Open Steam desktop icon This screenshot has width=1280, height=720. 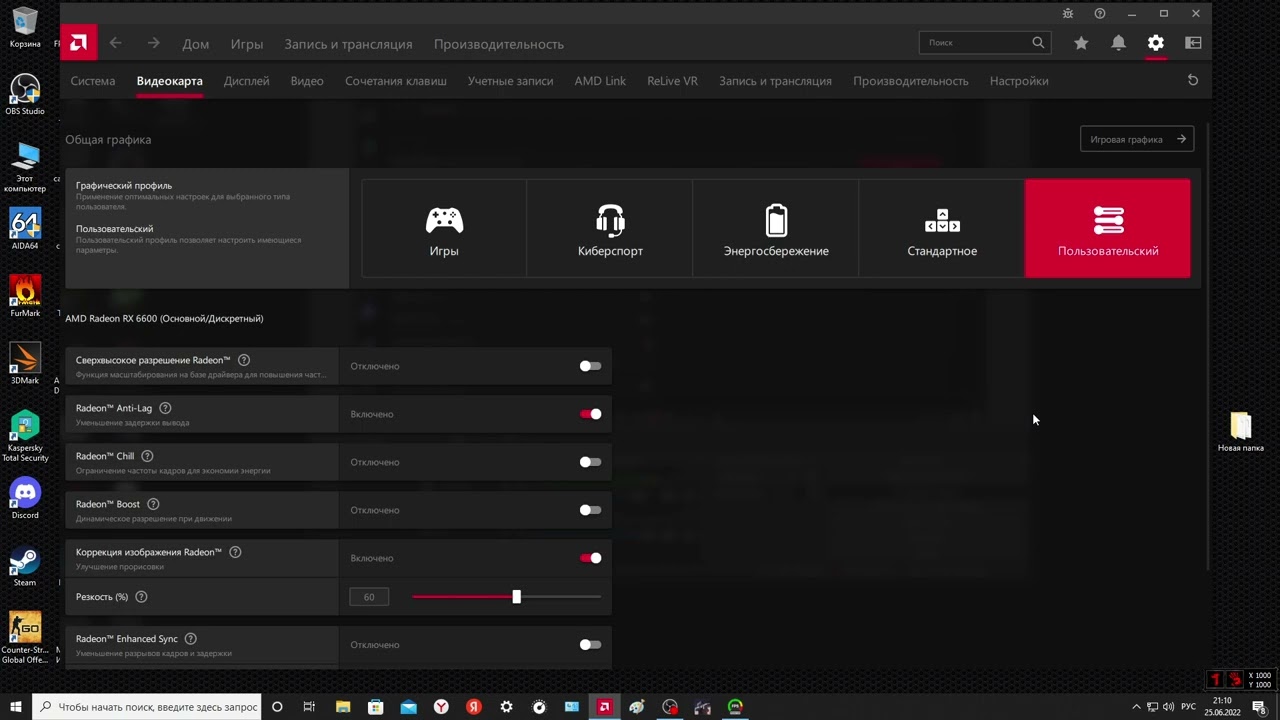[25, 565]
